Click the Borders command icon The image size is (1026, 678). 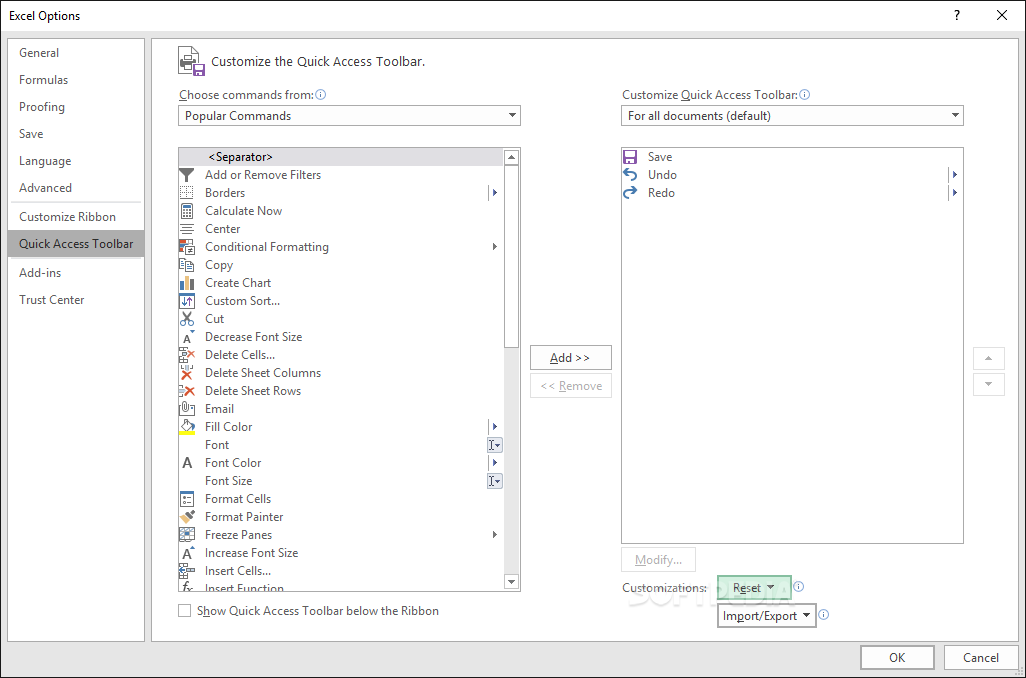coord(187,192)
